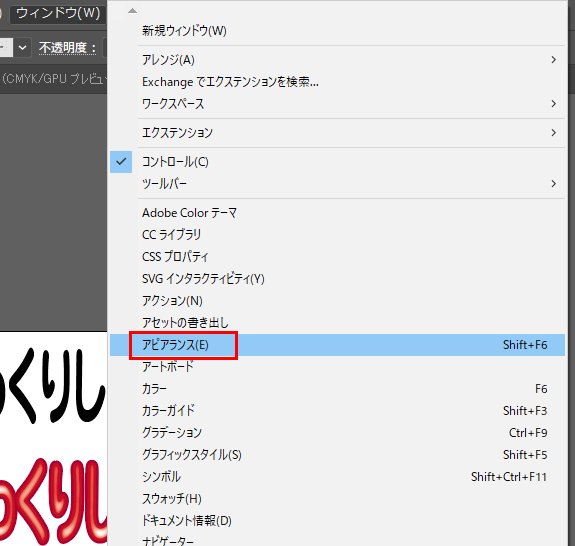Open グラデーション panel
This screenshot has width=575, height=546.
click(x=337, y=433)
